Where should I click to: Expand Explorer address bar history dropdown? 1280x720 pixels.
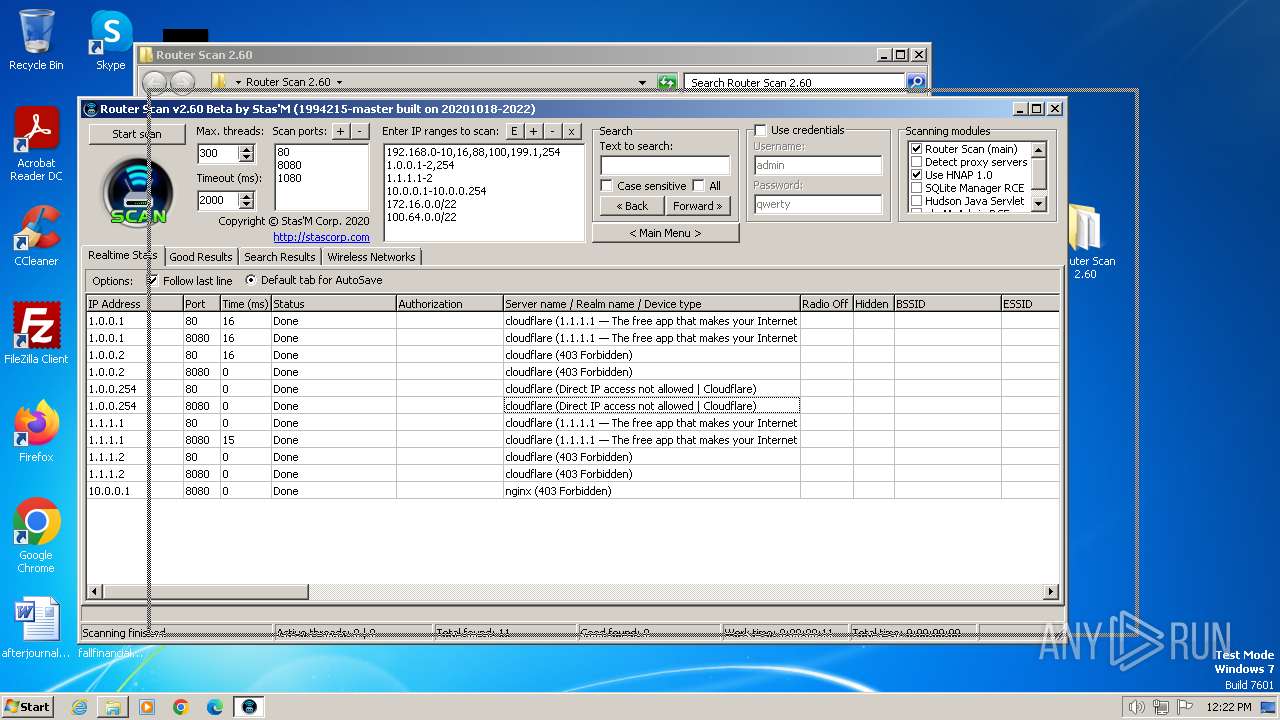[642, 83]
